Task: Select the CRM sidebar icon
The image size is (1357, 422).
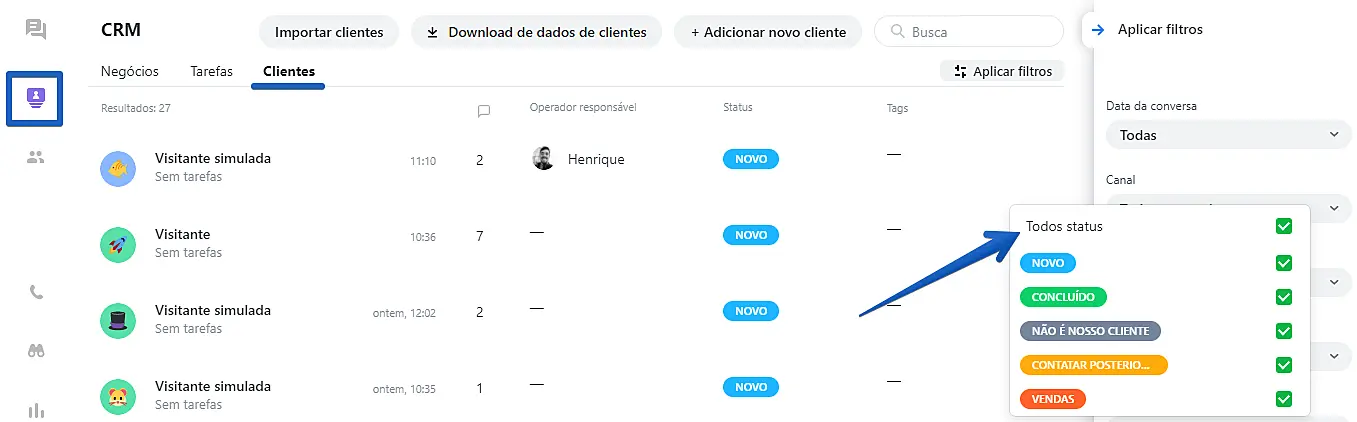Action: point(35,98)
